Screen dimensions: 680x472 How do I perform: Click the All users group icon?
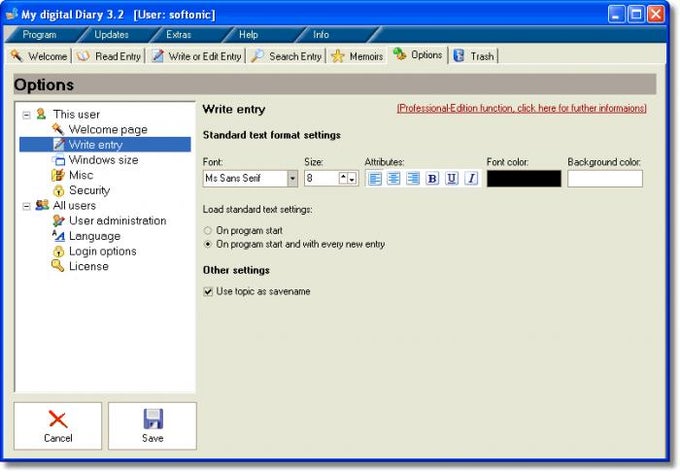click(42, 205)
